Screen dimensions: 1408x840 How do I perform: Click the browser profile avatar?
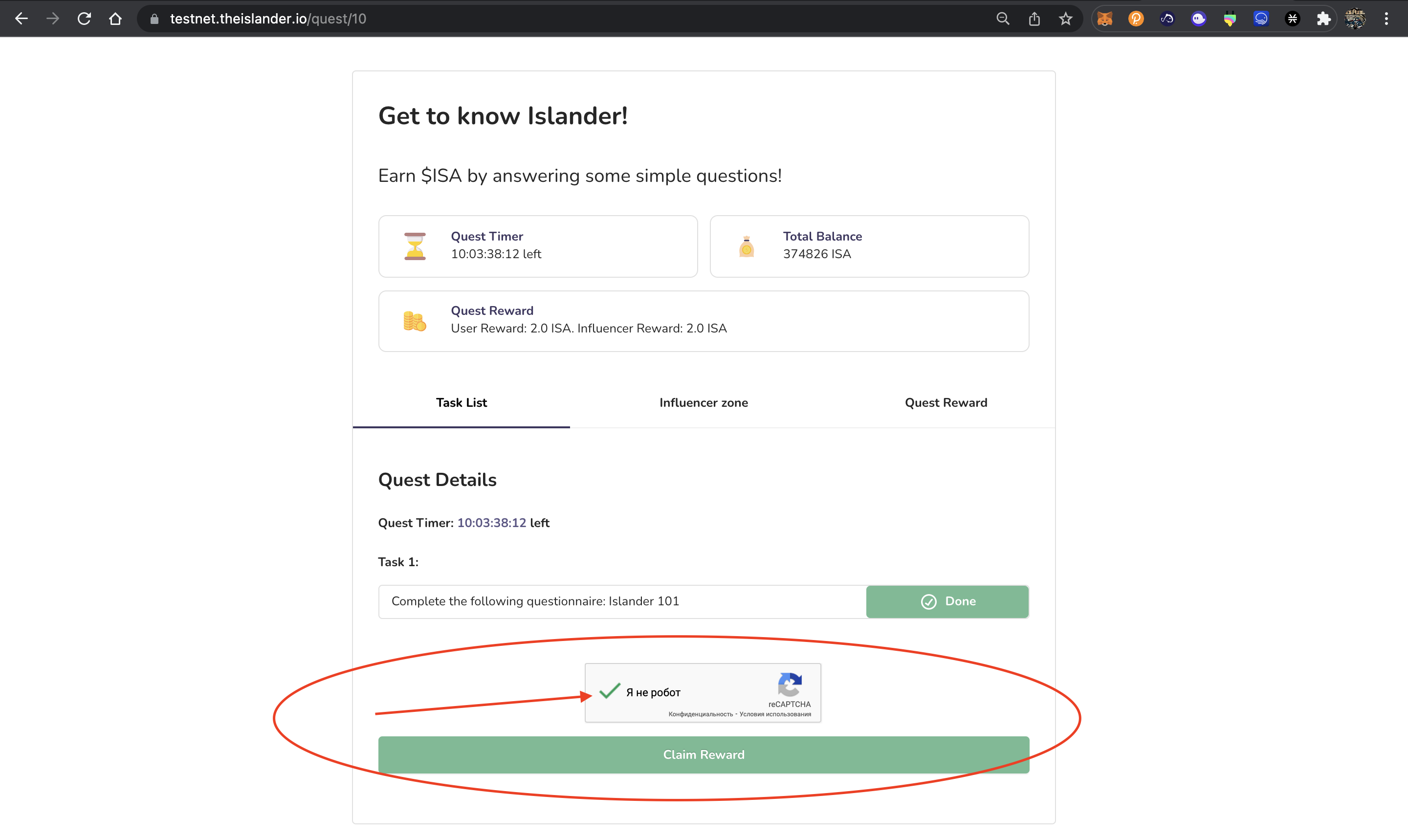(x=1355, y=19)
